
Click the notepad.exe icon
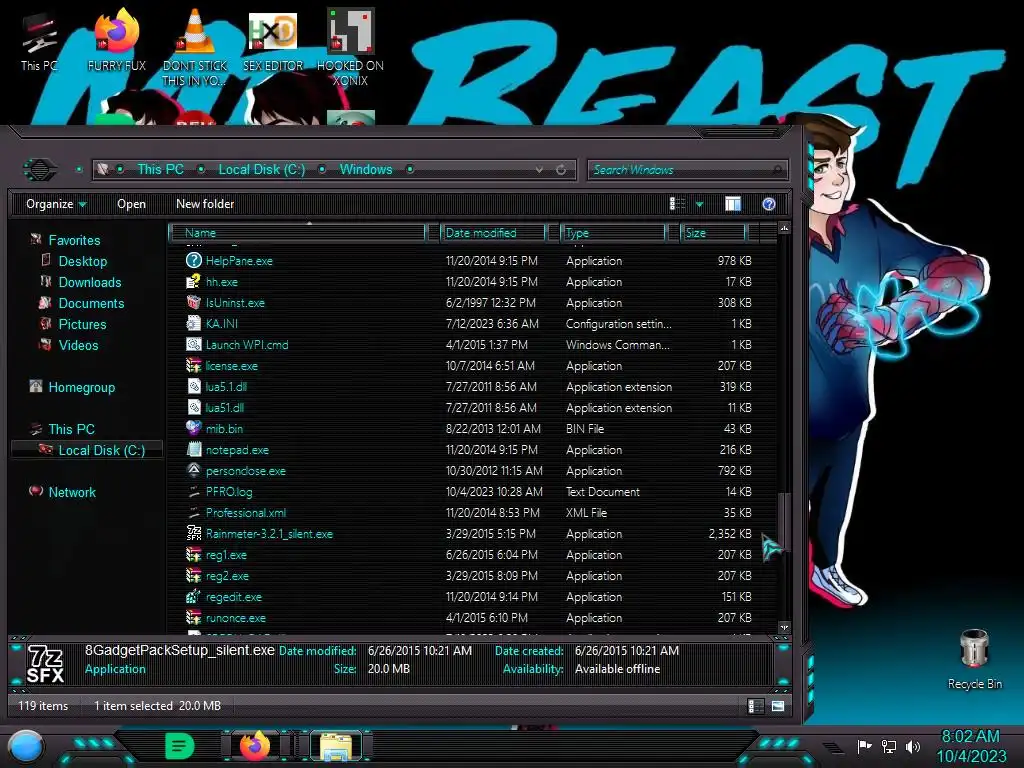[x=193, y=449]
